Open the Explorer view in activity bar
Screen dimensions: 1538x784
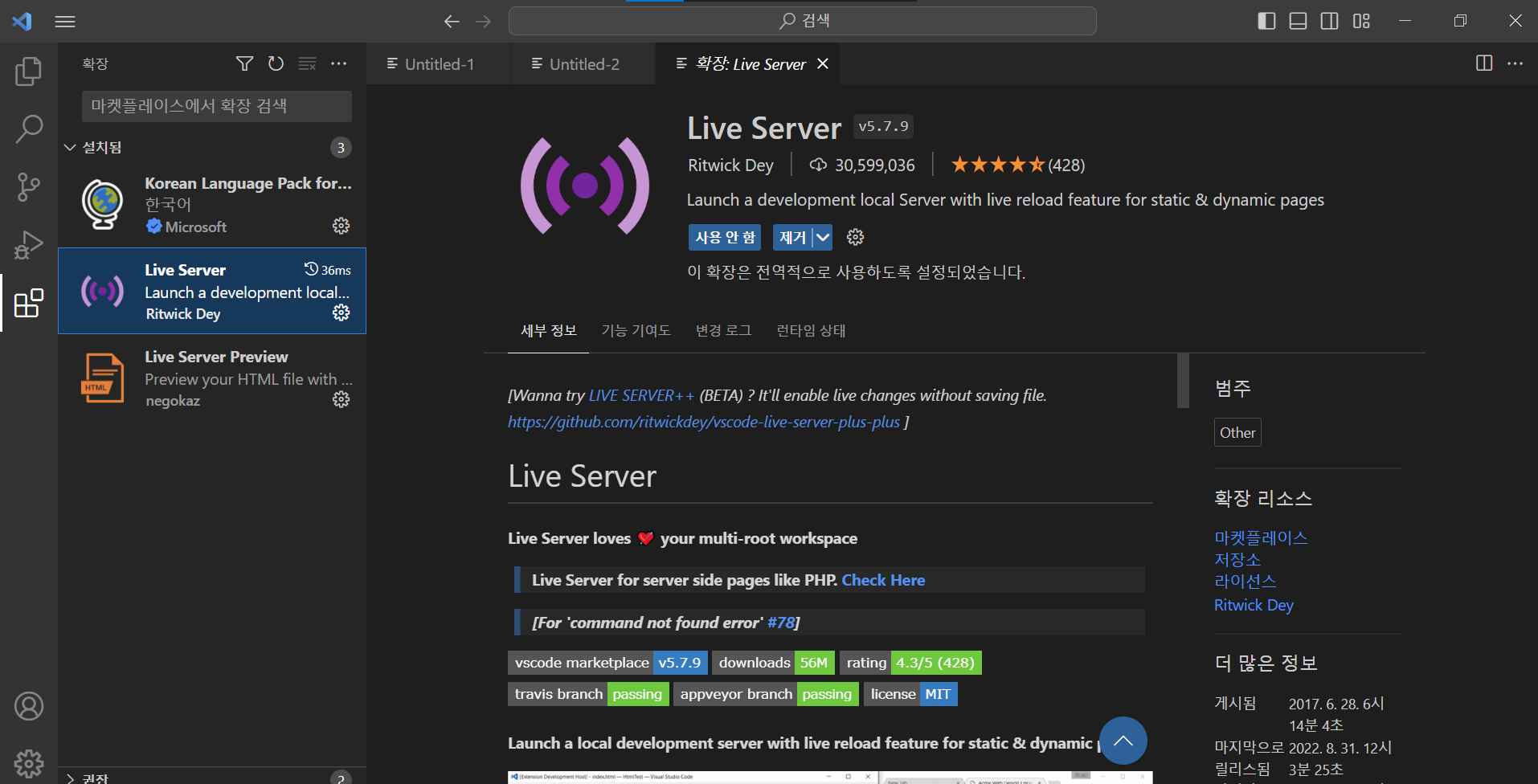click(29, 71)
